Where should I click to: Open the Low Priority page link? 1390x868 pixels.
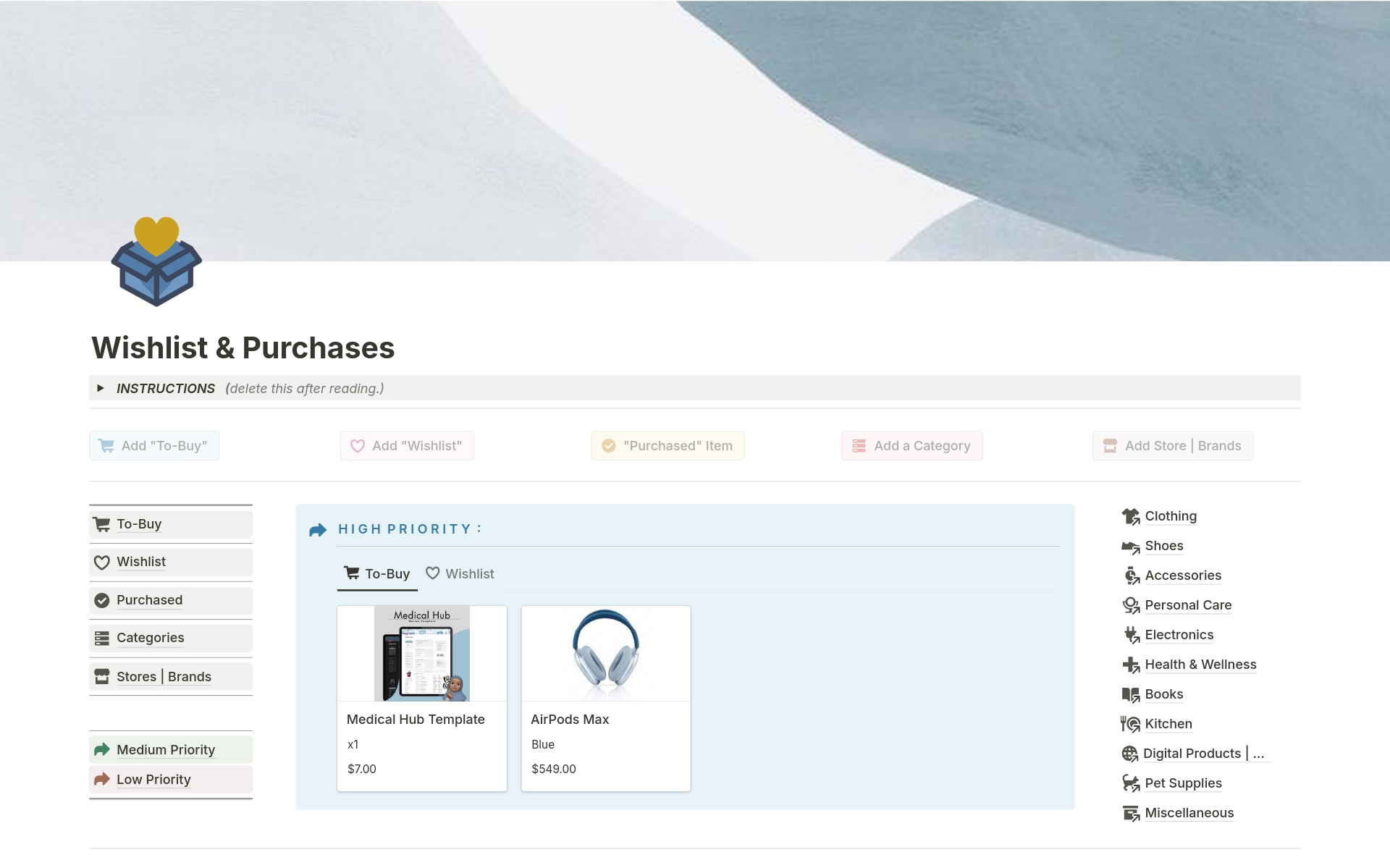coord(153,780)
